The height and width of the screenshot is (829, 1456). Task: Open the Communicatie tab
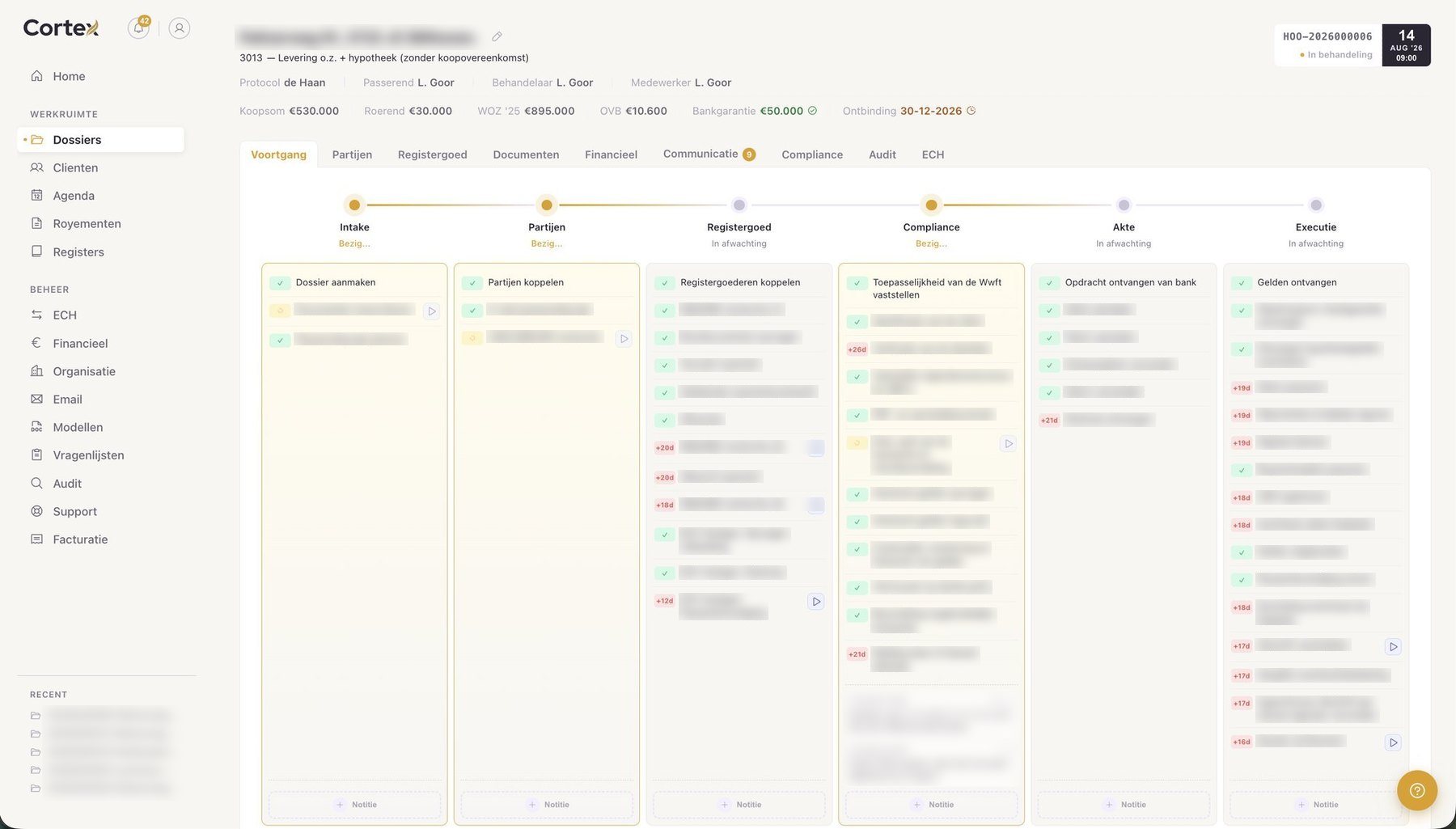709,154
